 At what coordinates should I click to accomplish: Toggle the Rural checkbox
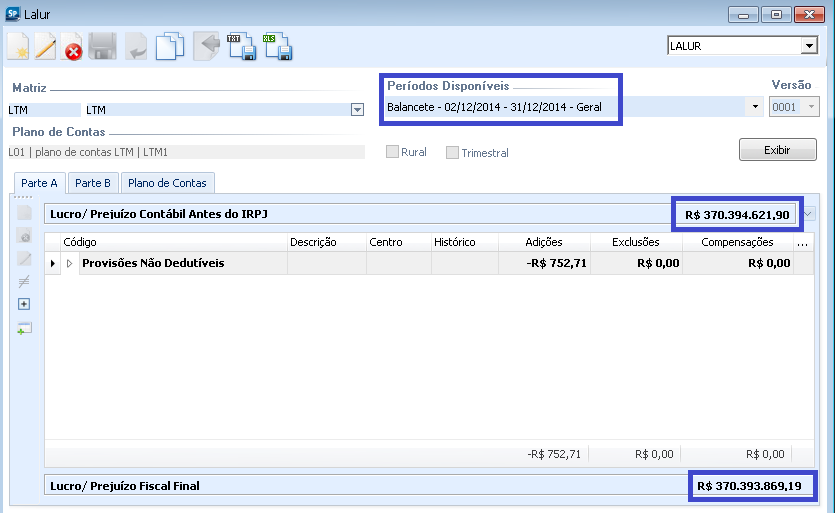[392, 152]
